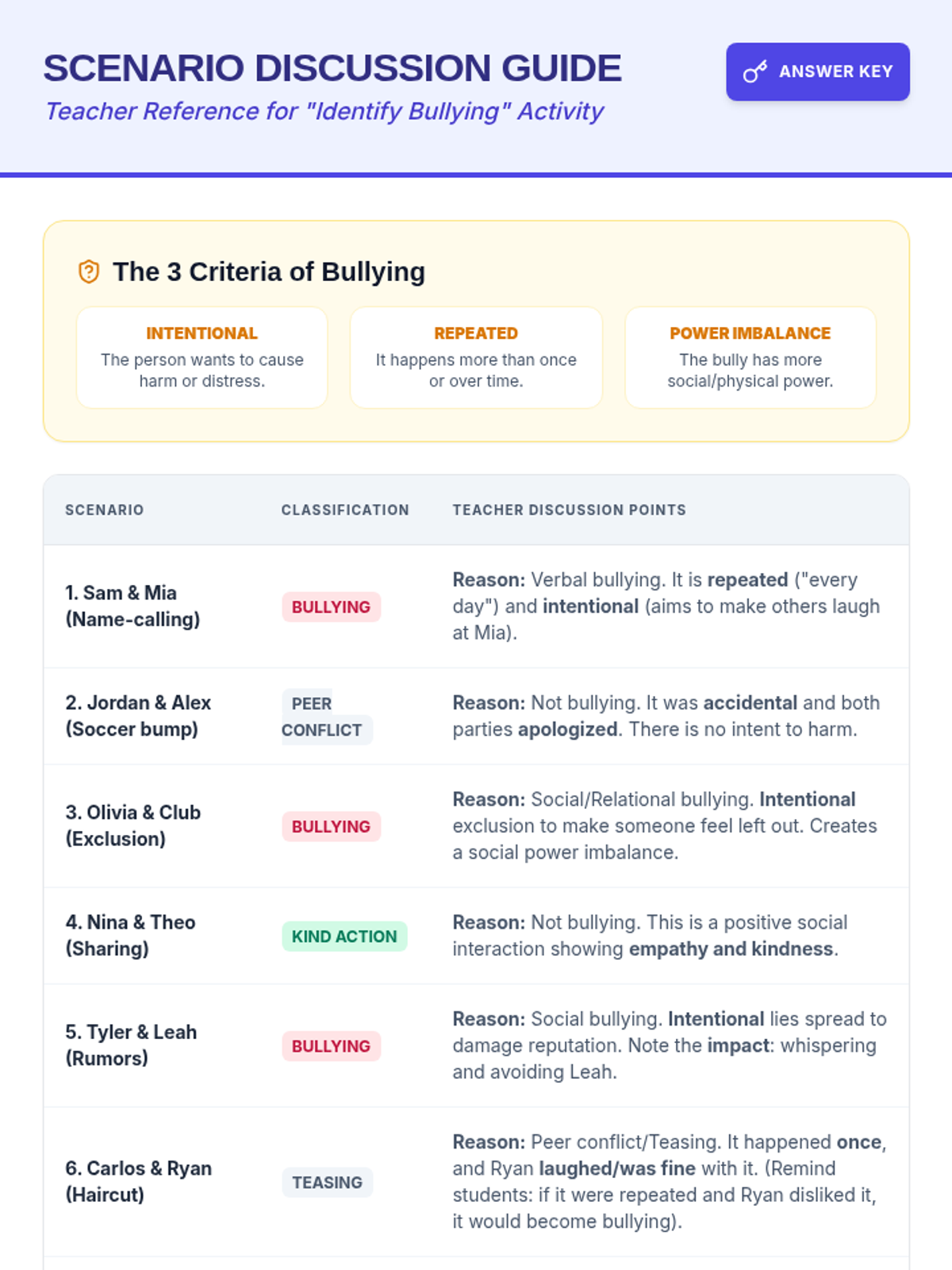Click the key icon in Answer Key
Screen dimensions: 952x1270
pos(755,71)
